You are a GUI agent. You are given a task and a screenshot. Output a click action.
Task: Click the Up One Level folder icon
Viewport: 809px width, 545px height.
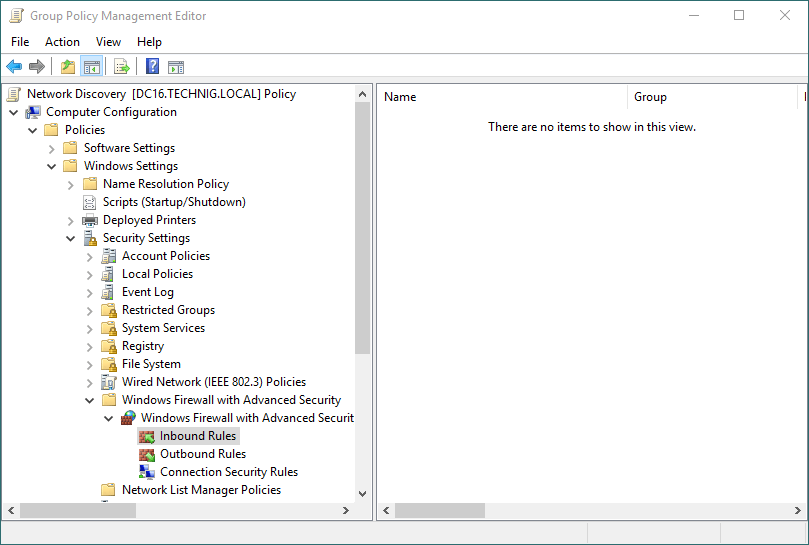coord(68,67)
